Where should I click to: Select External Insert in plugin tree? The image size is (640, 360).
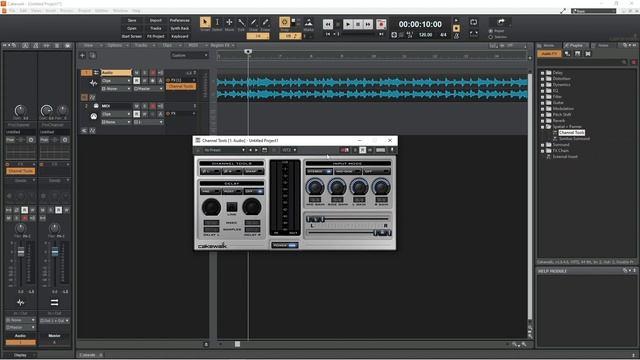click(x=565, y=156)
